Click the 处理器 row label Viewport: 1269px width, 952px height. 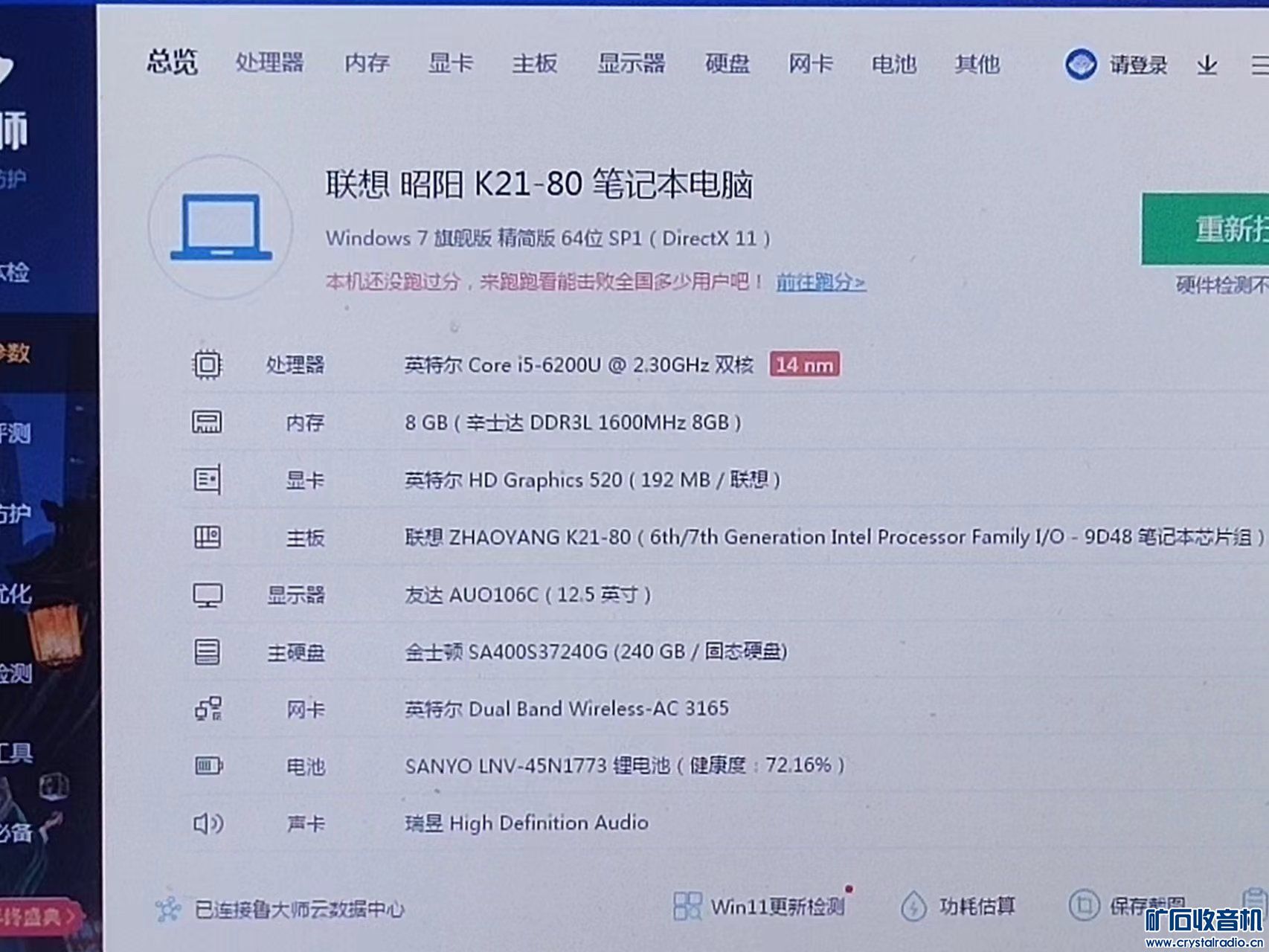[295, 364]
